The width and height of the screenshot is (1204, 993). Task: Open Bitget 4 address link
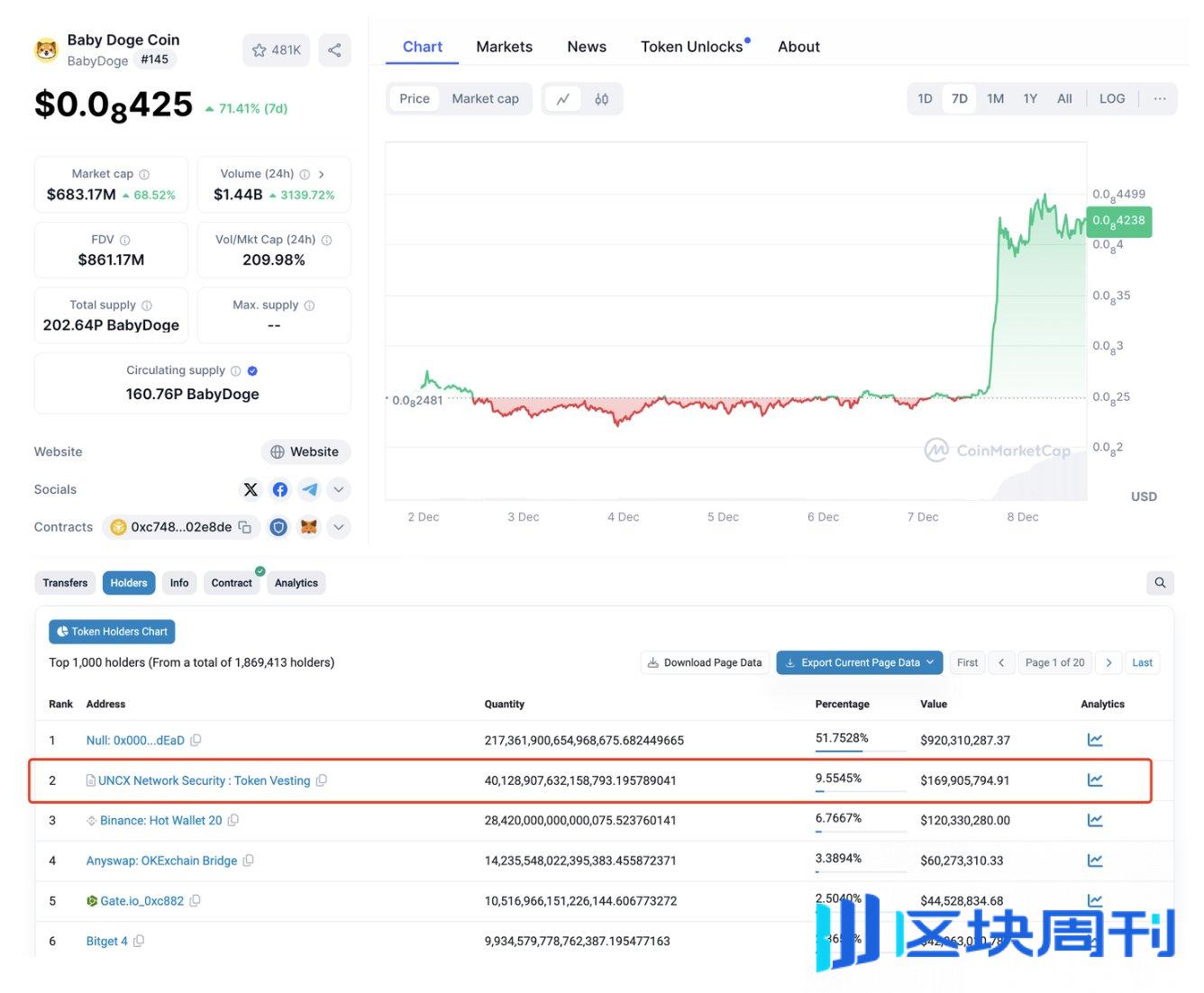point(106,941)
